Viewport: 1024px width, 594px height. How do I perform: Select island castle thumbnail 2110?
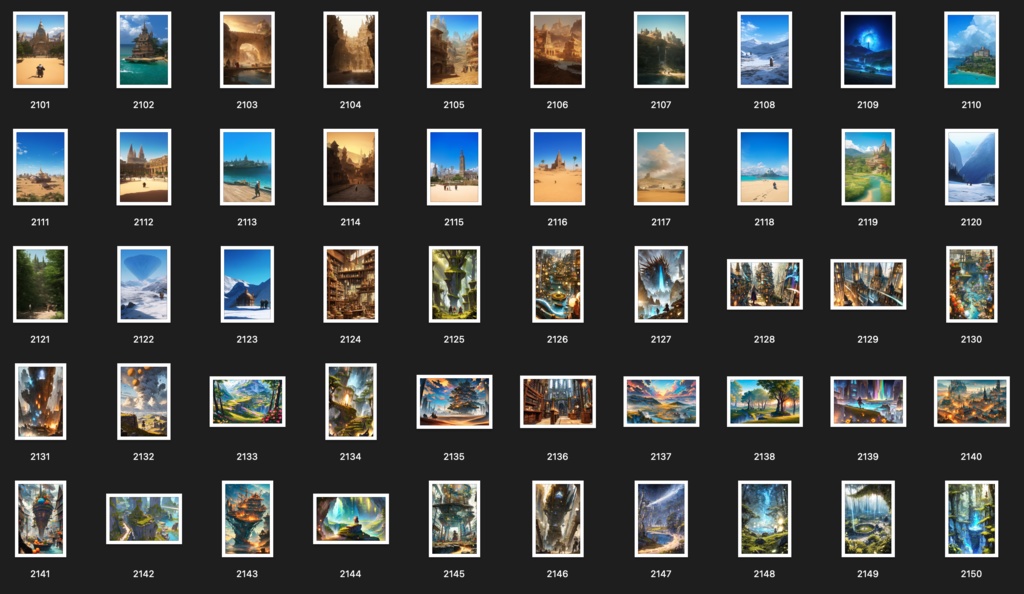[x=971, y=50]
